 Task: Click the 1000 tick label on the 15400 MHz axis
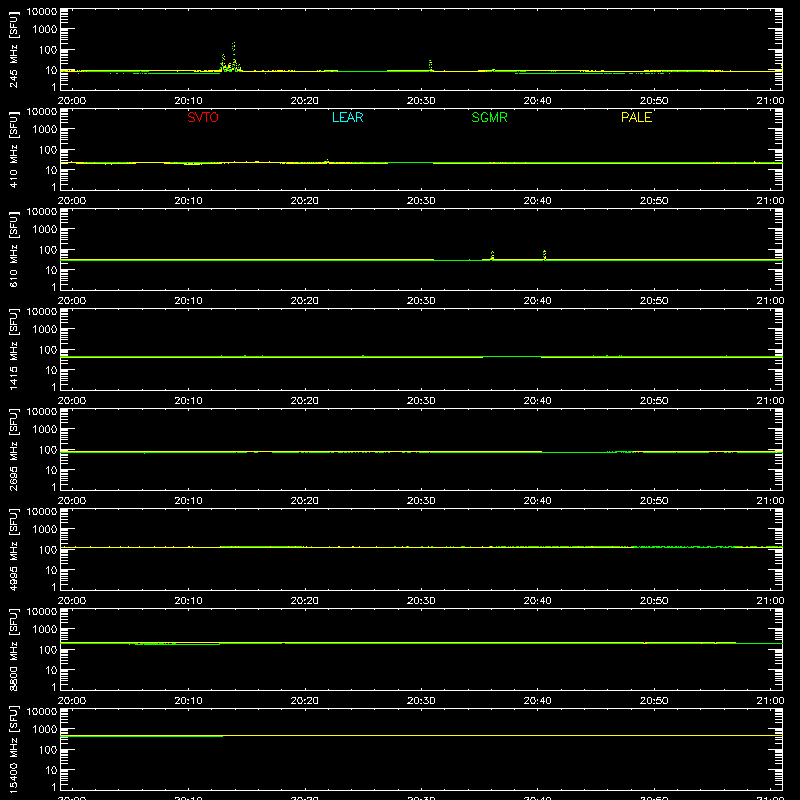[45, 730]
